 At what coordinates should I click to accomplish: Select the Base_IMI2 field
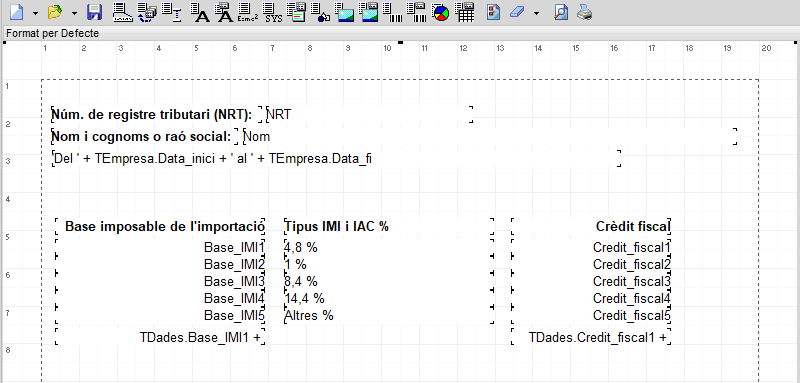click(160, 264)
